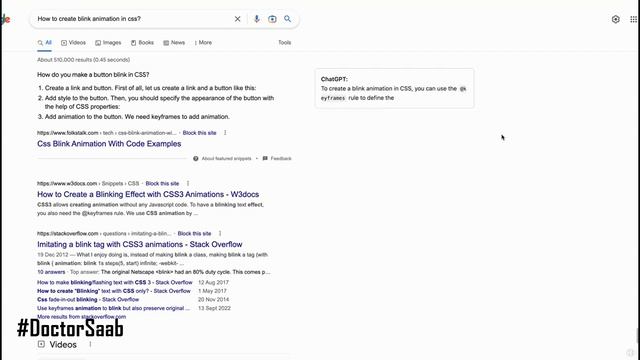Click Feedback link under featured snippet
Image resolution: width=640 pixels, height=360 pixels.
(x=281, y=158)
